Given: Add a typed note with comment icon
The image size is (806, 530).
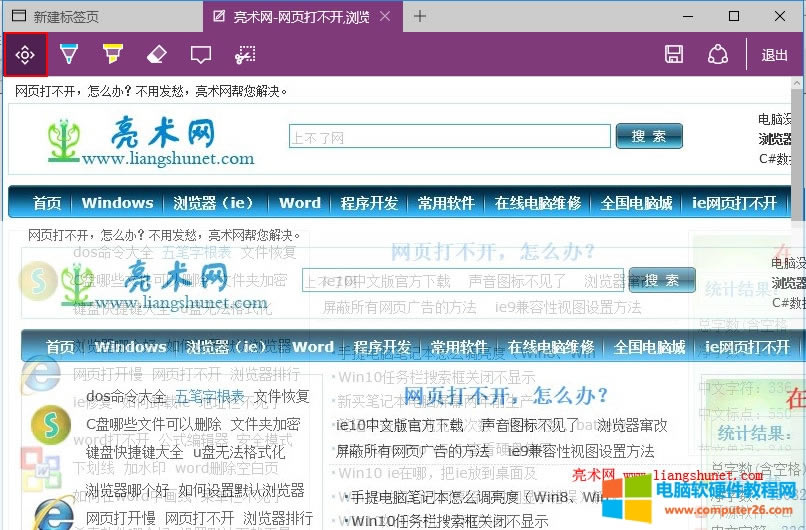Looking at the screenshot, I should [201, 54].
